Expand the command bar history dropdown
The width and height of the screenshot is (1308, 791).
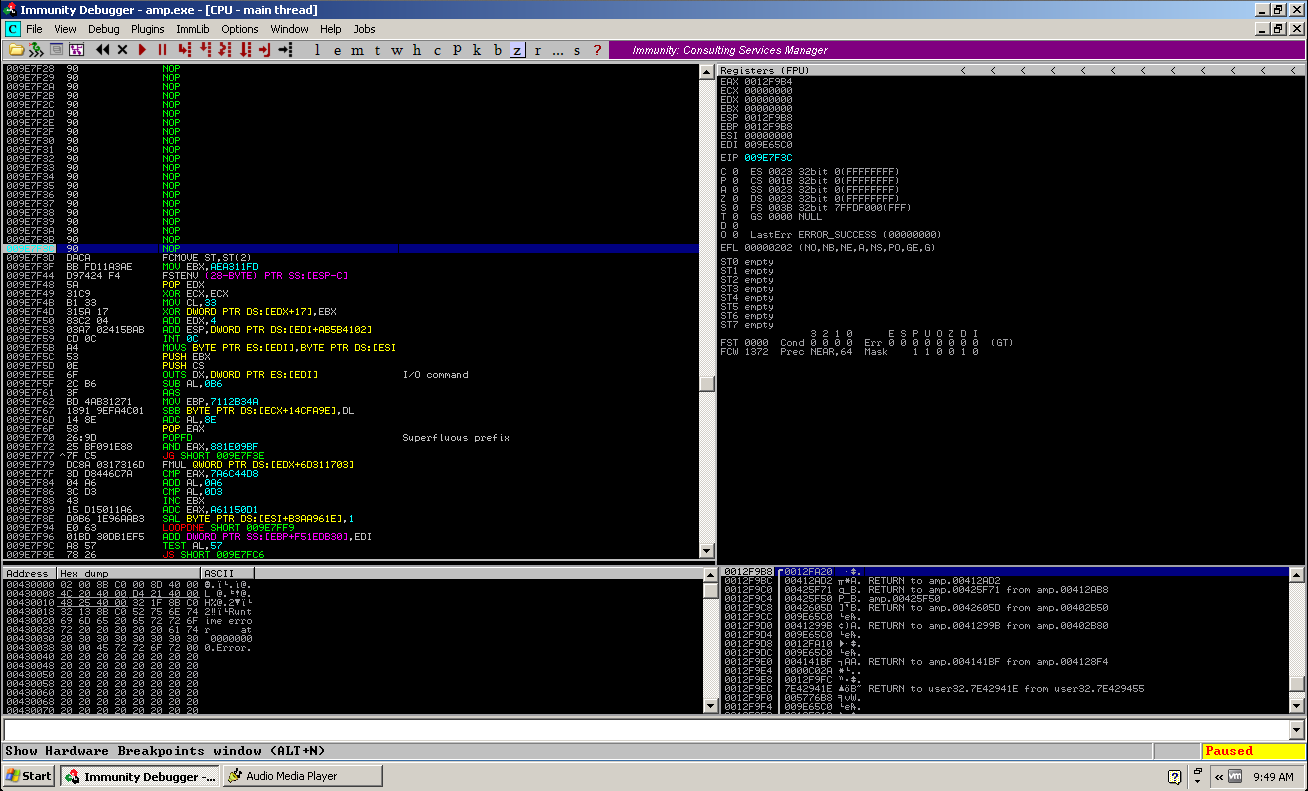pos(1296,730)
